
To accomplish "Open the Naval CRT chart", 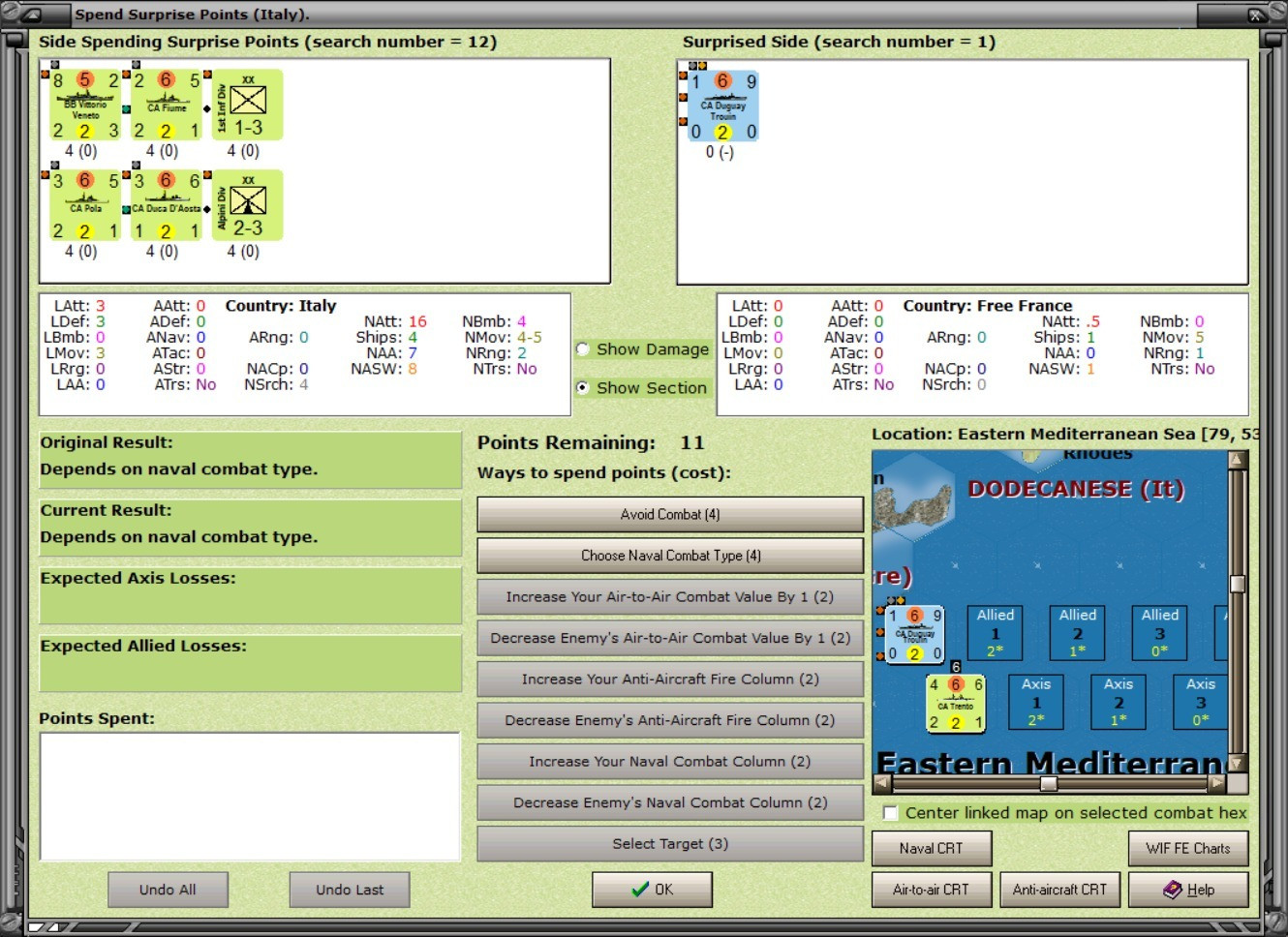I will click(x=932, y=849).
